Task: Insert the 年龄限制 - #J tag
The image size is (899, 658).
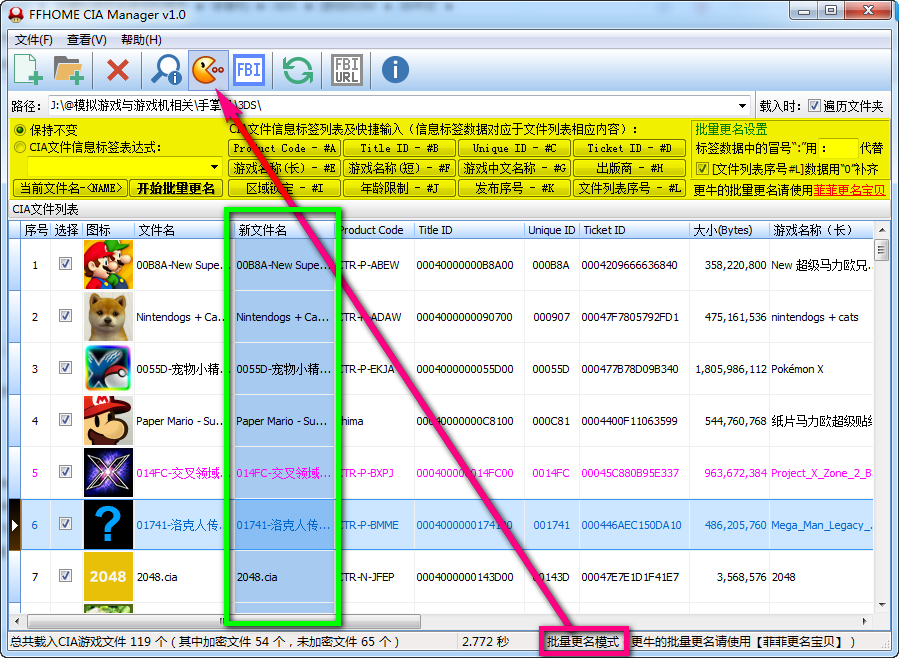Action: pyautogui.click(x=399, y=188)
